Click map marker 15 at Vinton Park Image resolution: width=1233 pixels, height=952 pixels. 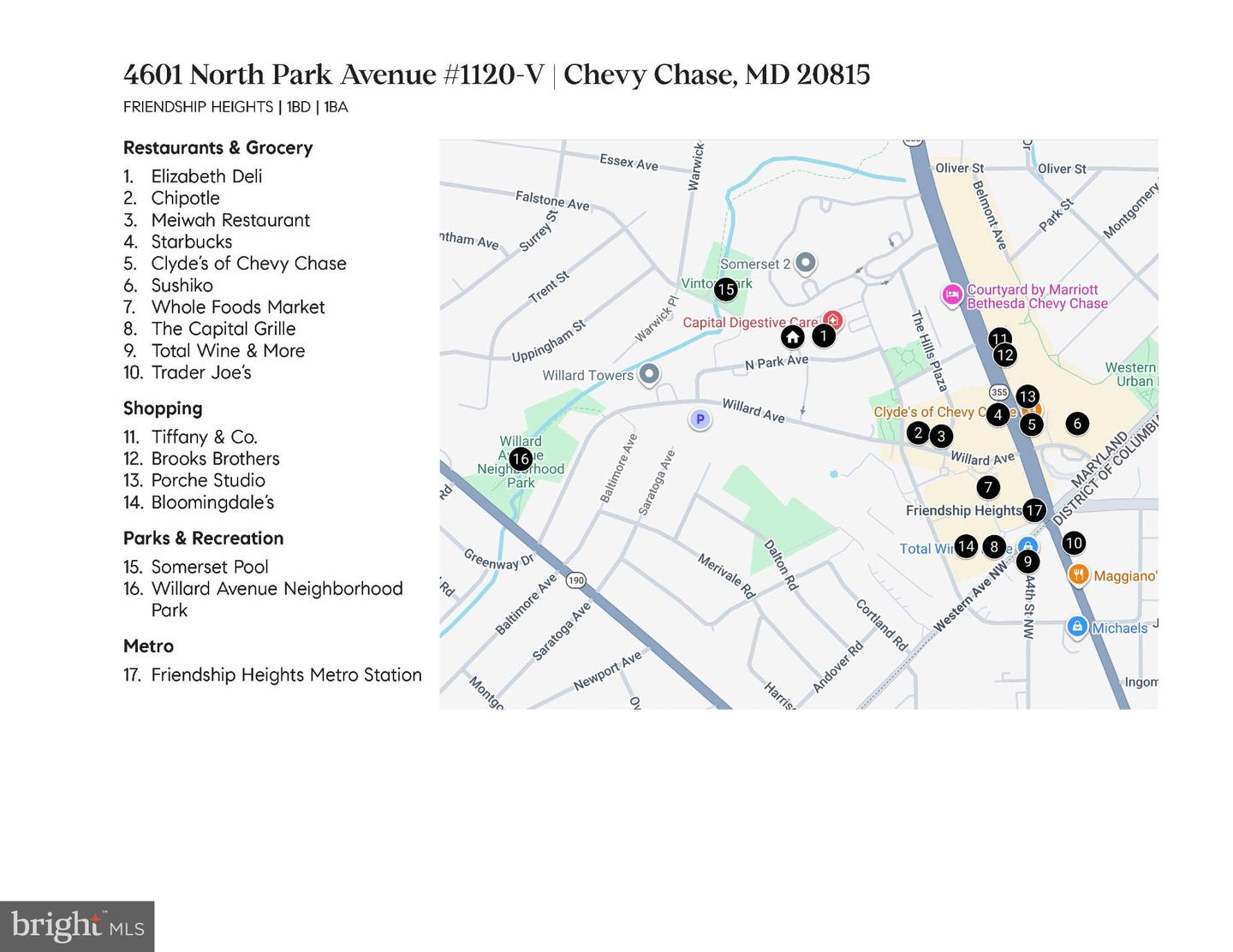[x=725, y=289]
